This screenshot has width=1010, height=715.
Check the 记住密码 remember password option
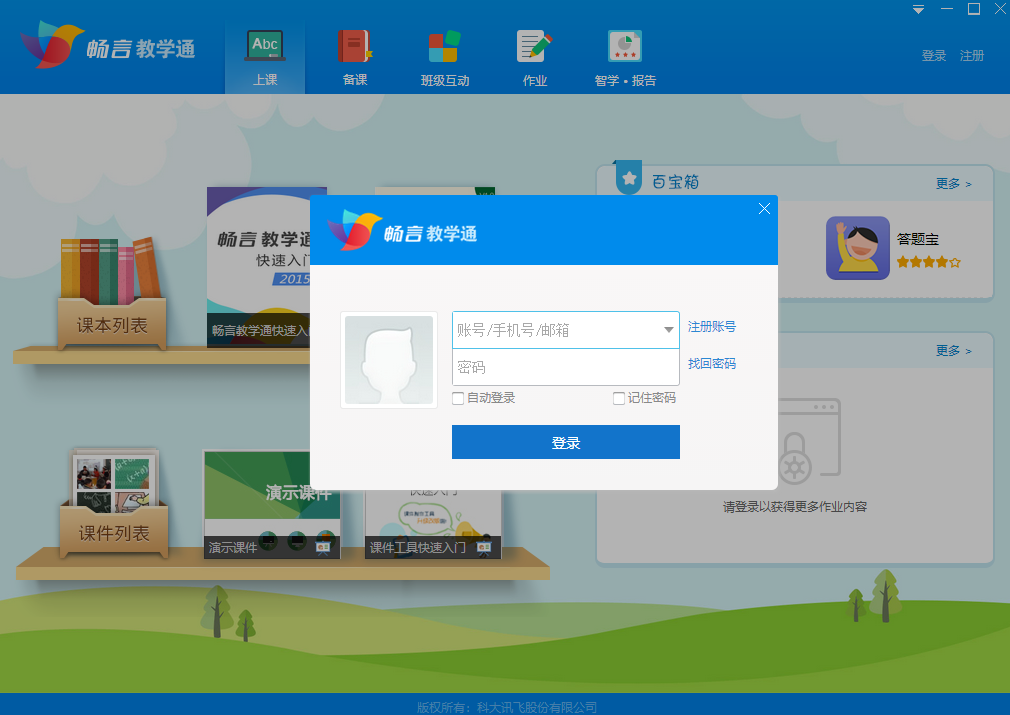[x=618, y=398]
